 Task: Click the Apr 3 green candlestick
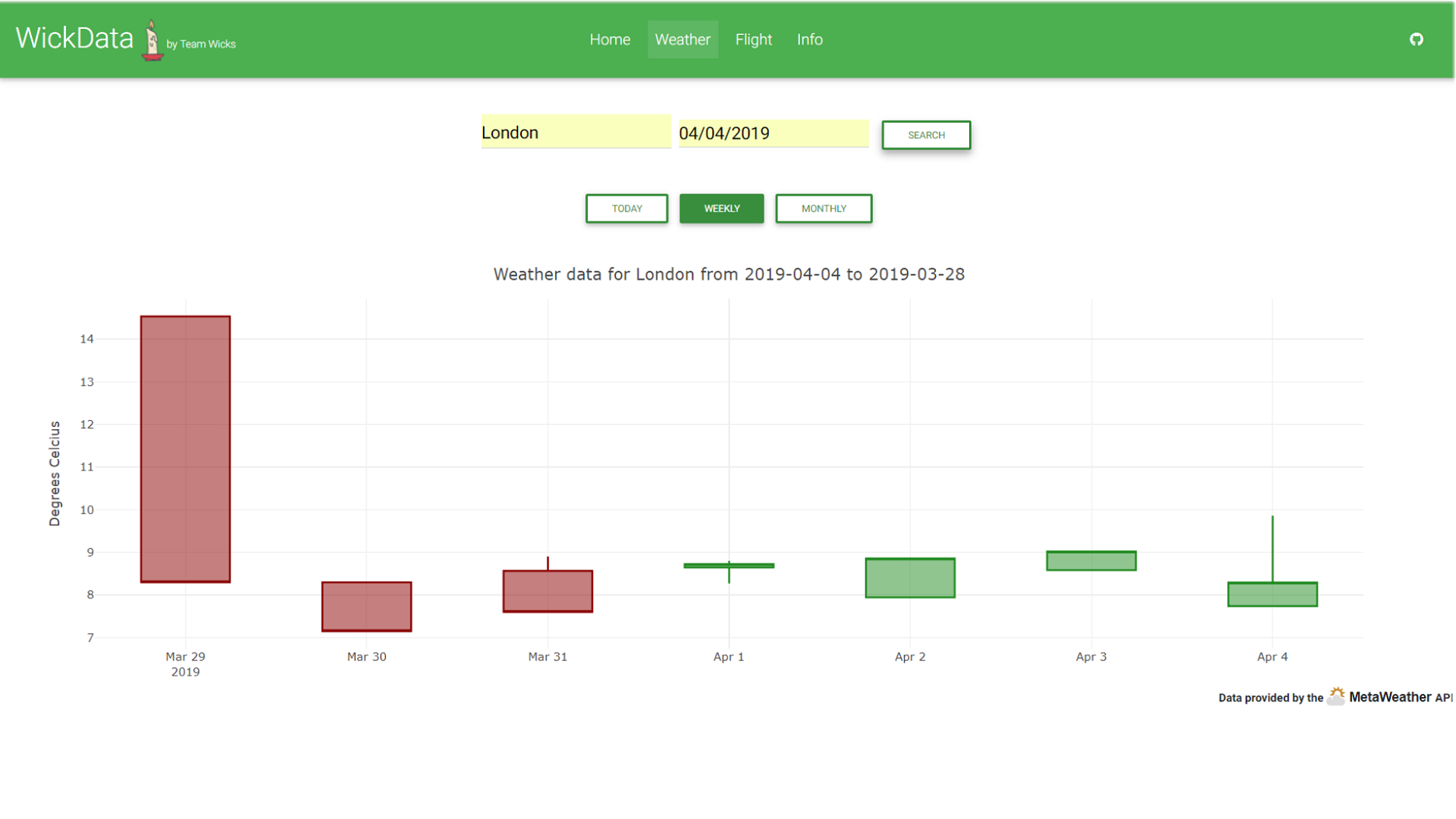coord(1090,561)
